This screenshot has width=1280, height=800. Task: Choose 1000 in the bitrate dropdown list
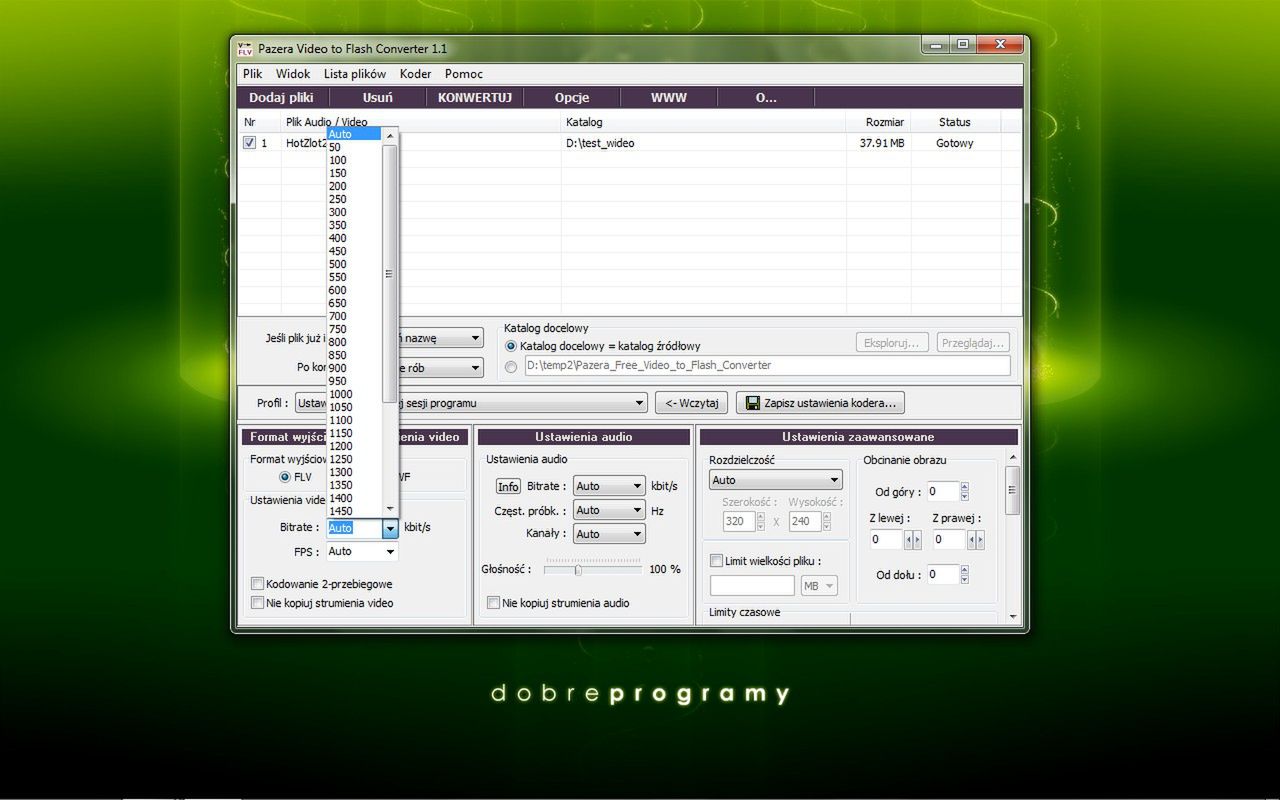[x=354, y=394]
